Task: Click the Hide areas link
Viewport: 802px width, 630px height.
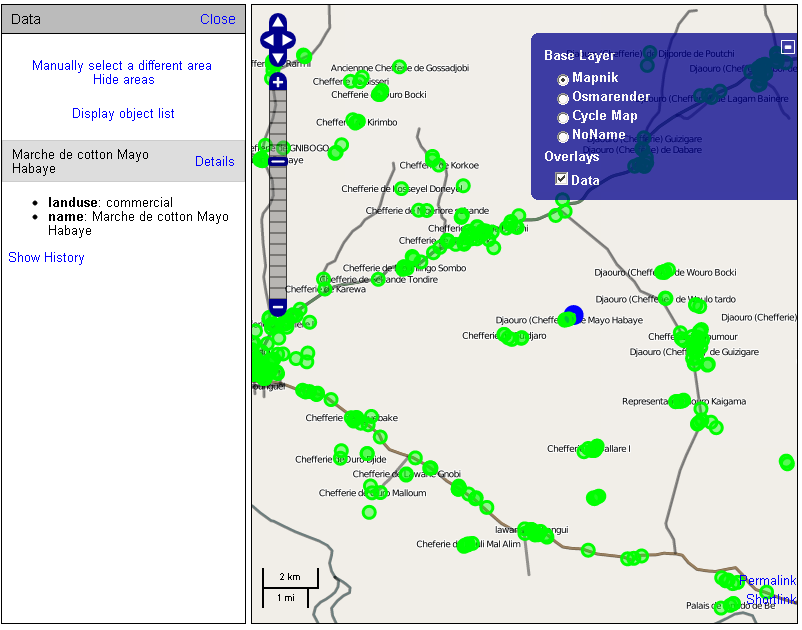Action: (x=123, y=80)
